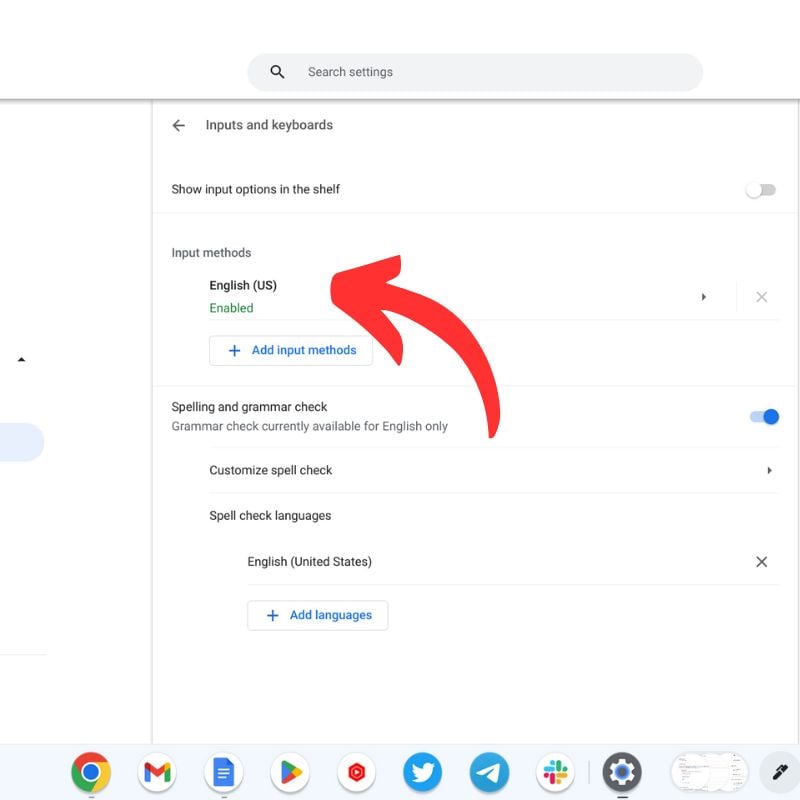
Task: Remove English (United States) spell check language
Action: pyautogui.click(x=762, y=562)
